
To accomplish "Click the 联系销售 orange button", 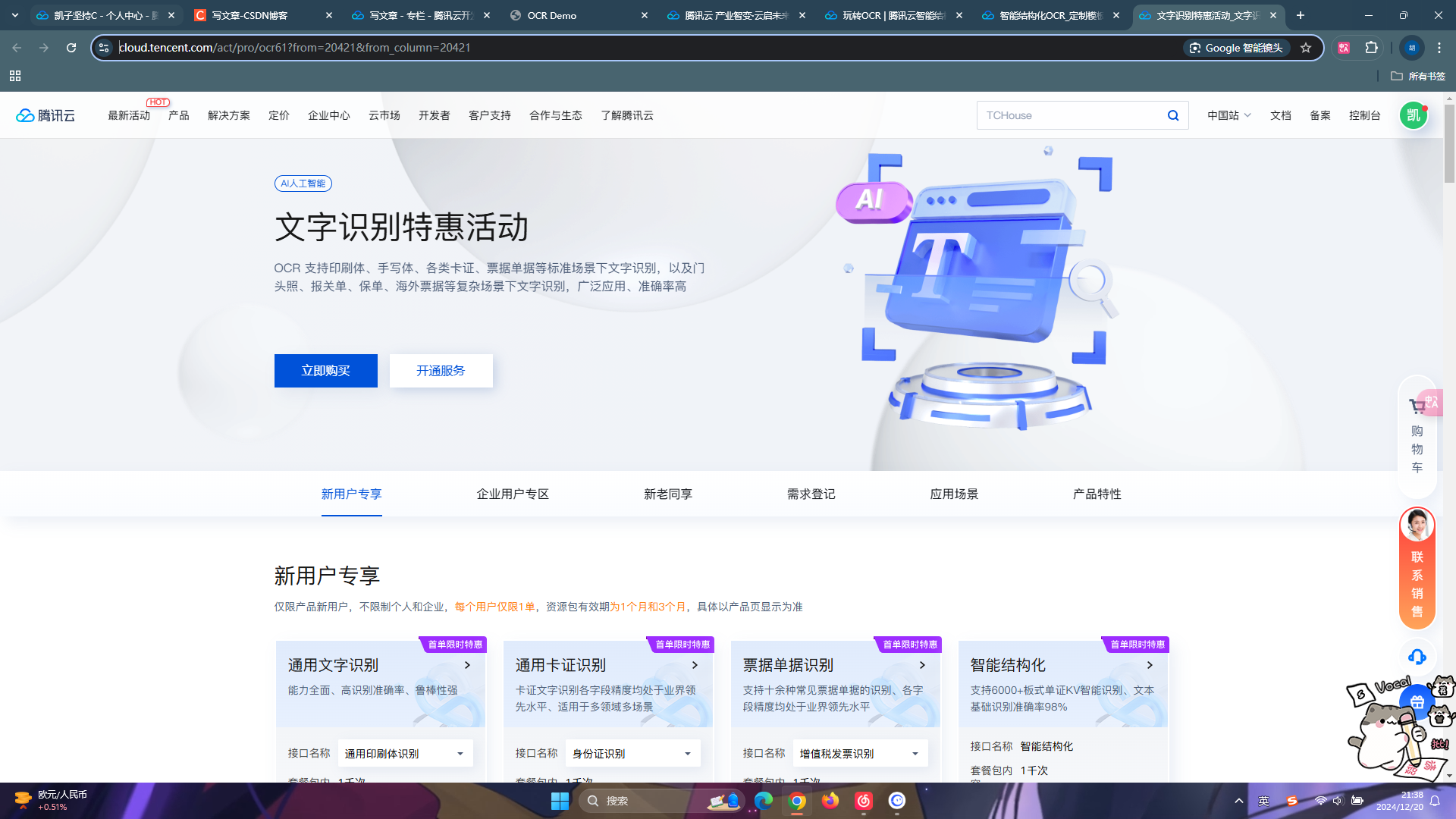I will tap(1417, 584).
